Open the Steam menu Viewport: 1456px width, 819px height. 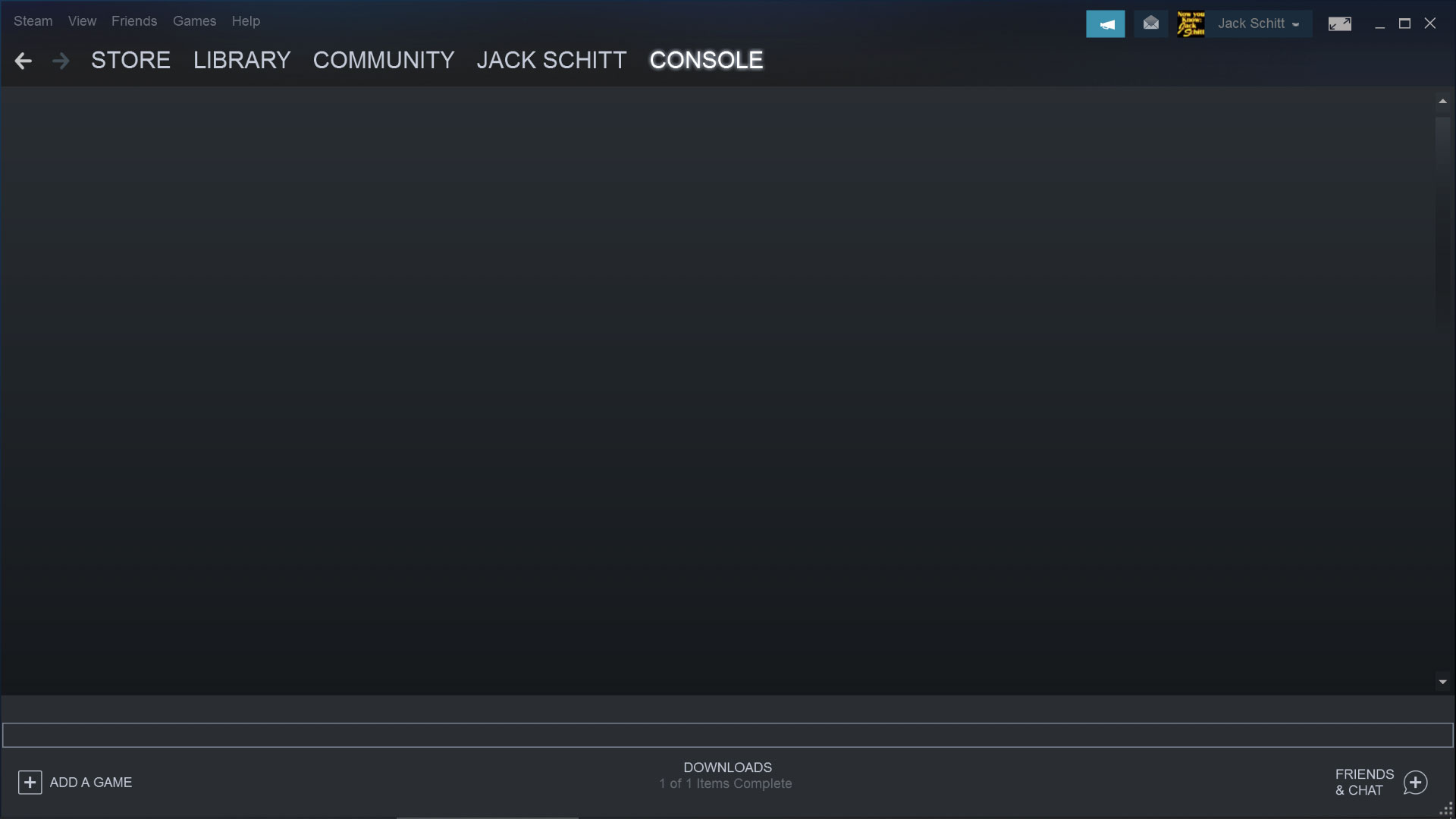tap(33, 21)
